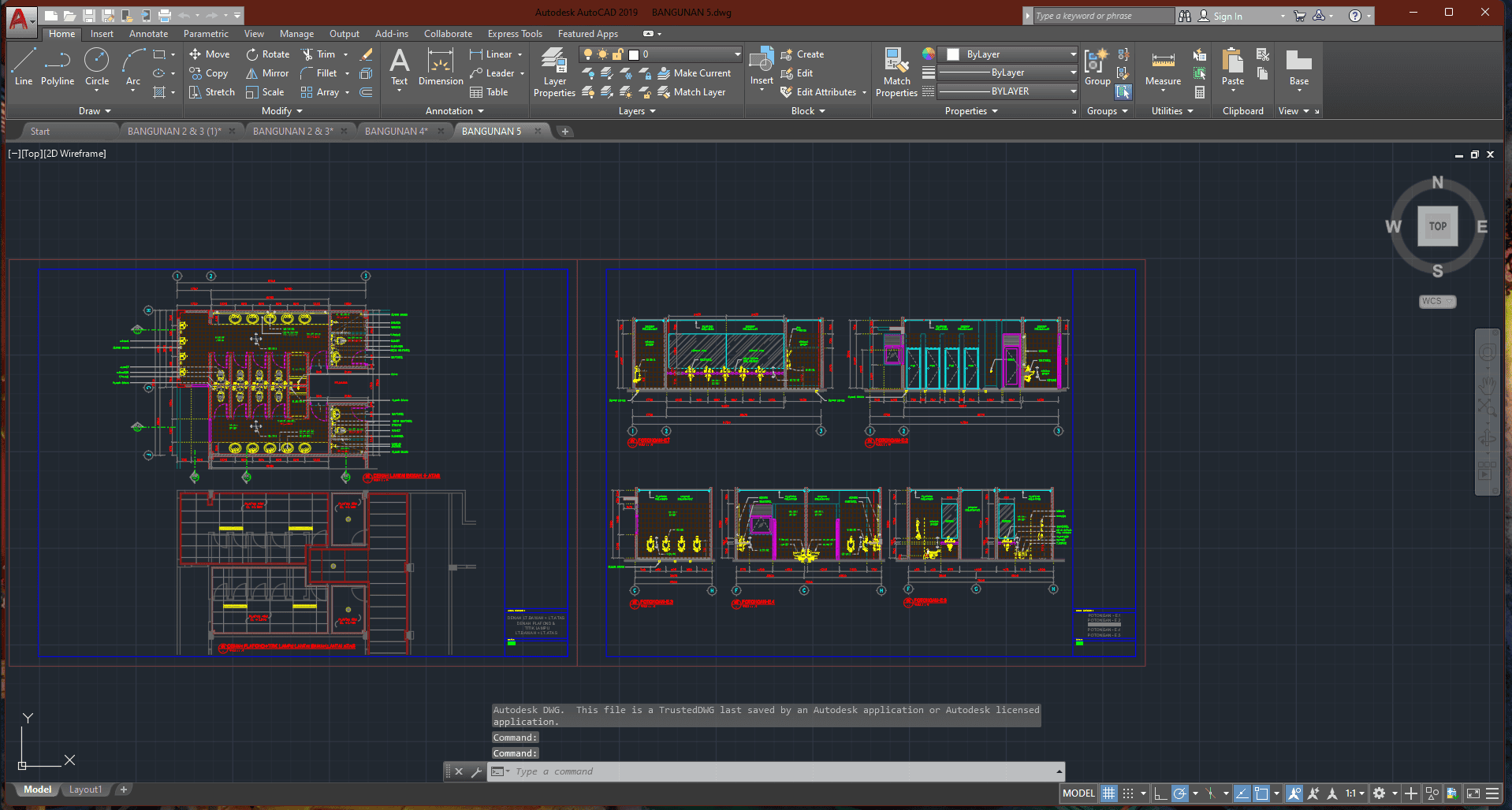Select the Line drawing tool

click(x=24, y=65)
